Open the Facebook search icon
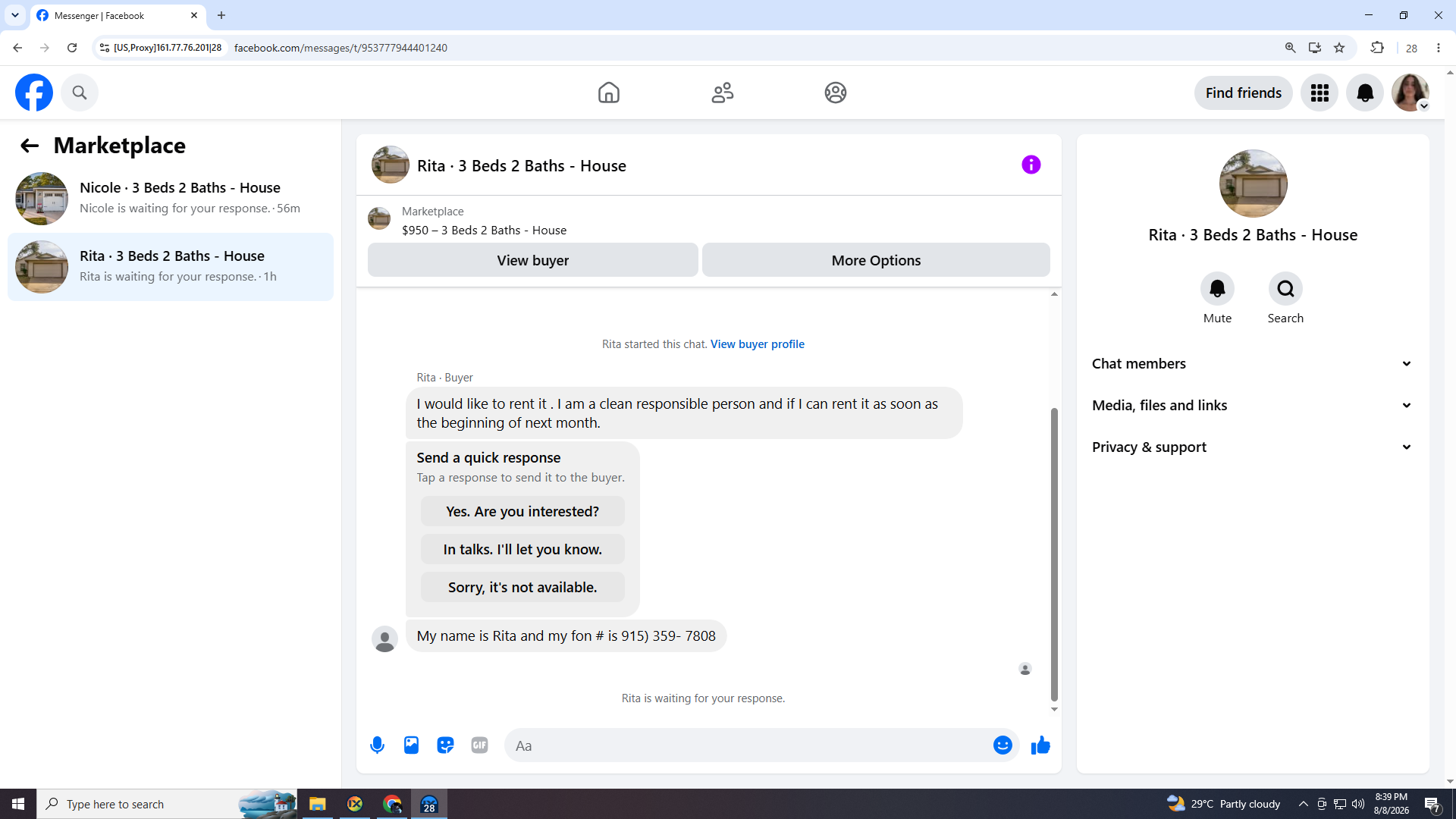The width and height of the screenshot is (1456, 819). click(x=80, y=93)
